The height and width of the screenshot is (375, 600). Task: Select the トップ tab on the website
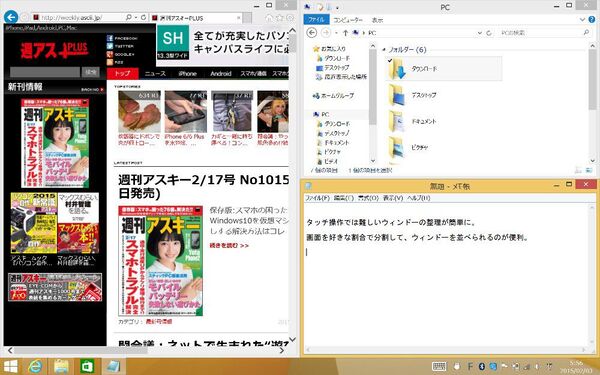pyautogui.click(x=122, y=73)
